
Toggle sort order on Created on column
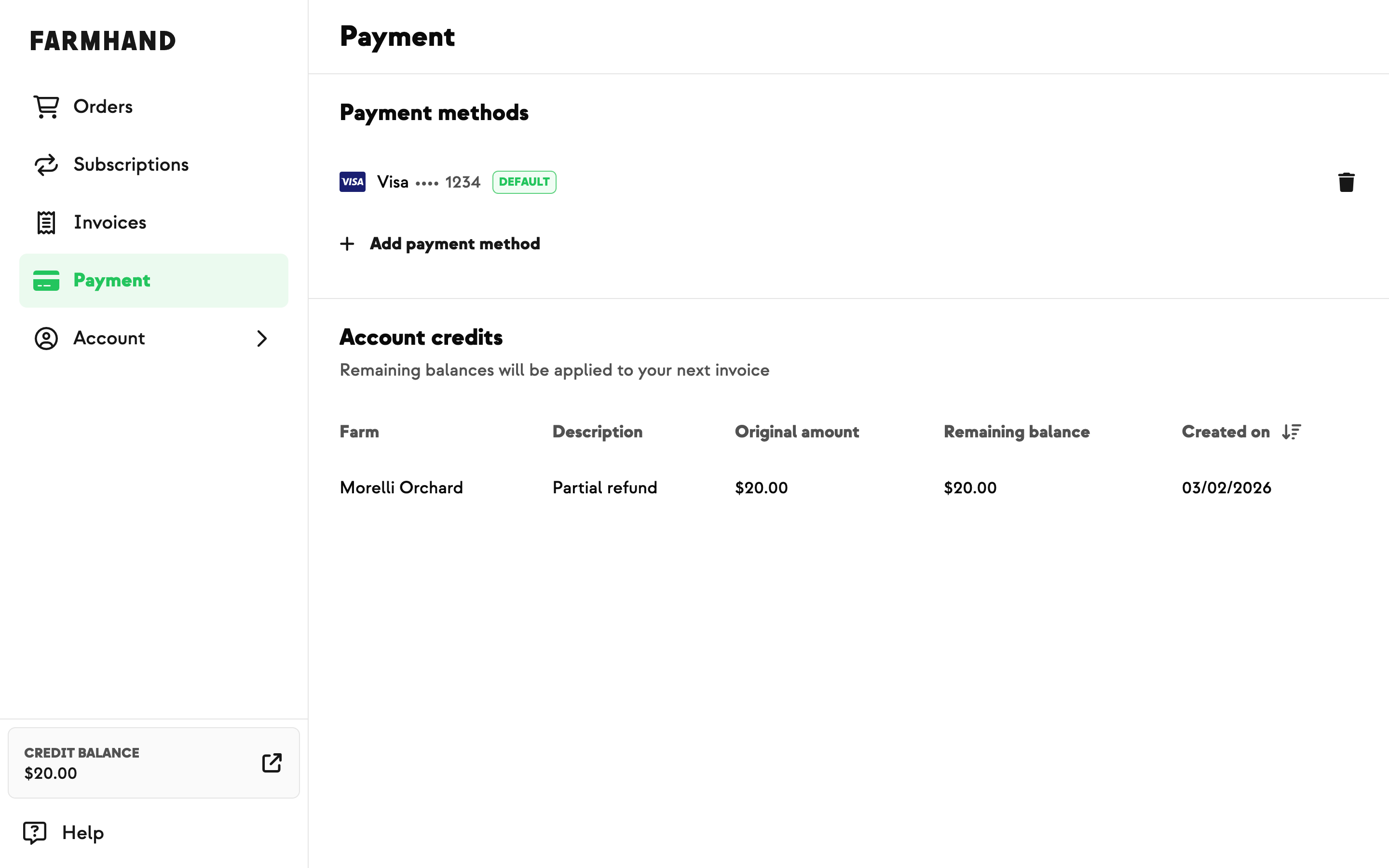(x=1292, y=432)
